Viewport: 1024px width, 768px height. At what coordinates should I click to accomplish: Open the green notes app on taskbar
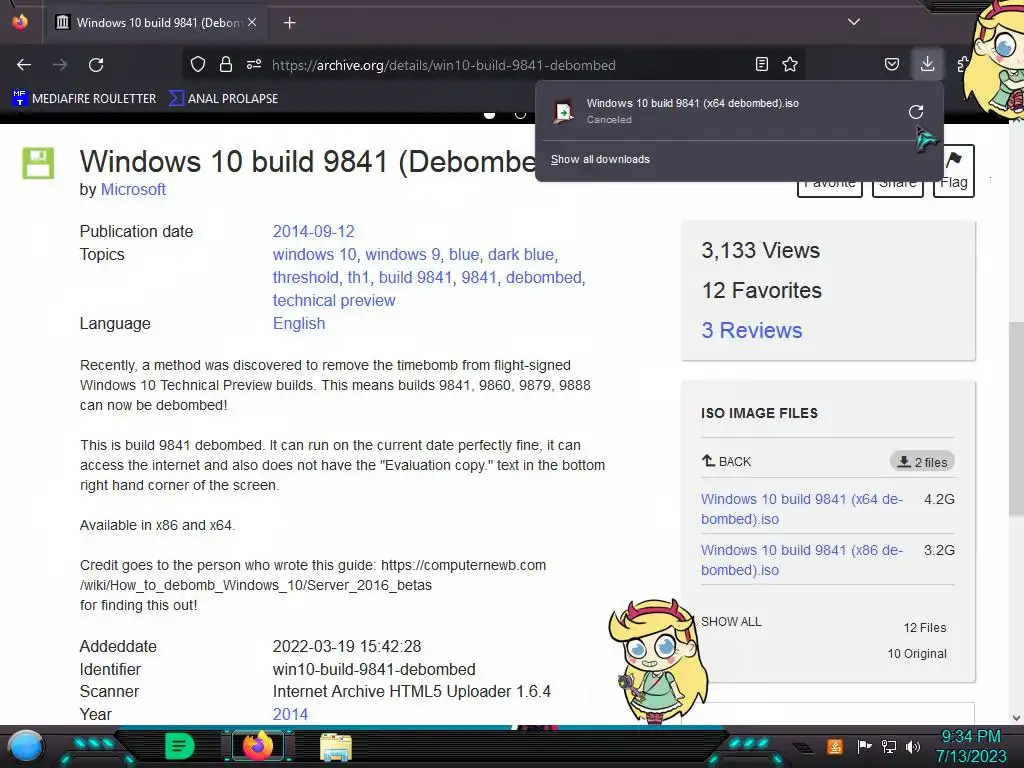(x=179, y=746)
